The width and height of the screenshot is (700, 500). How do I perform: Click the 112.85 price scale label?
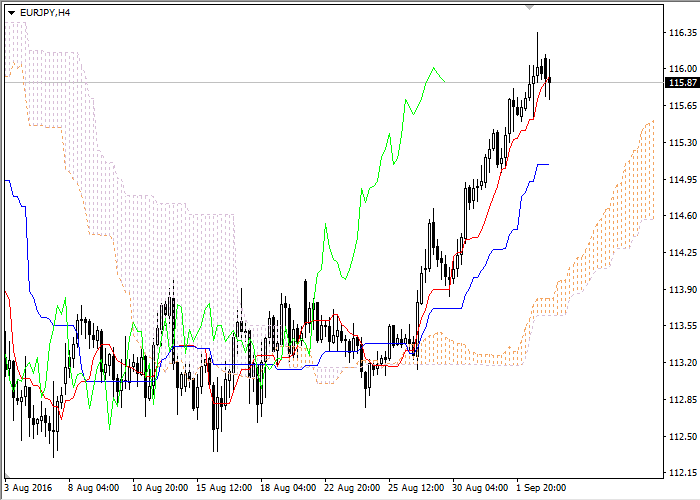coord(683,400)
